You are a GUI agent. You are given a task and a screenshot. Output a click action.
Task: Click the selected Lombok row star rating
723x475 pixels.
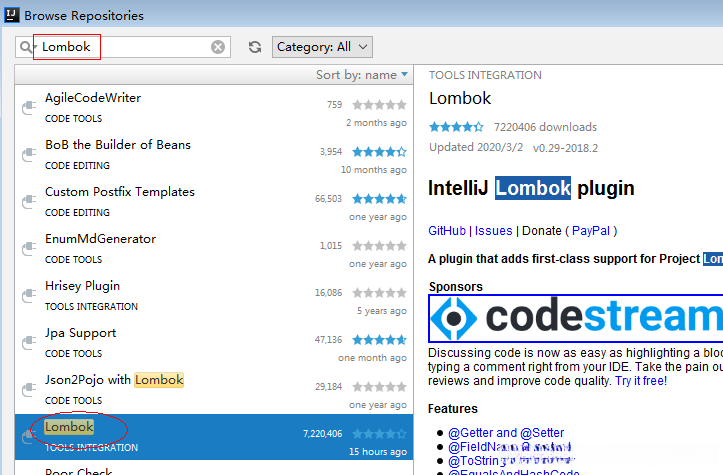tap(379, 434)
